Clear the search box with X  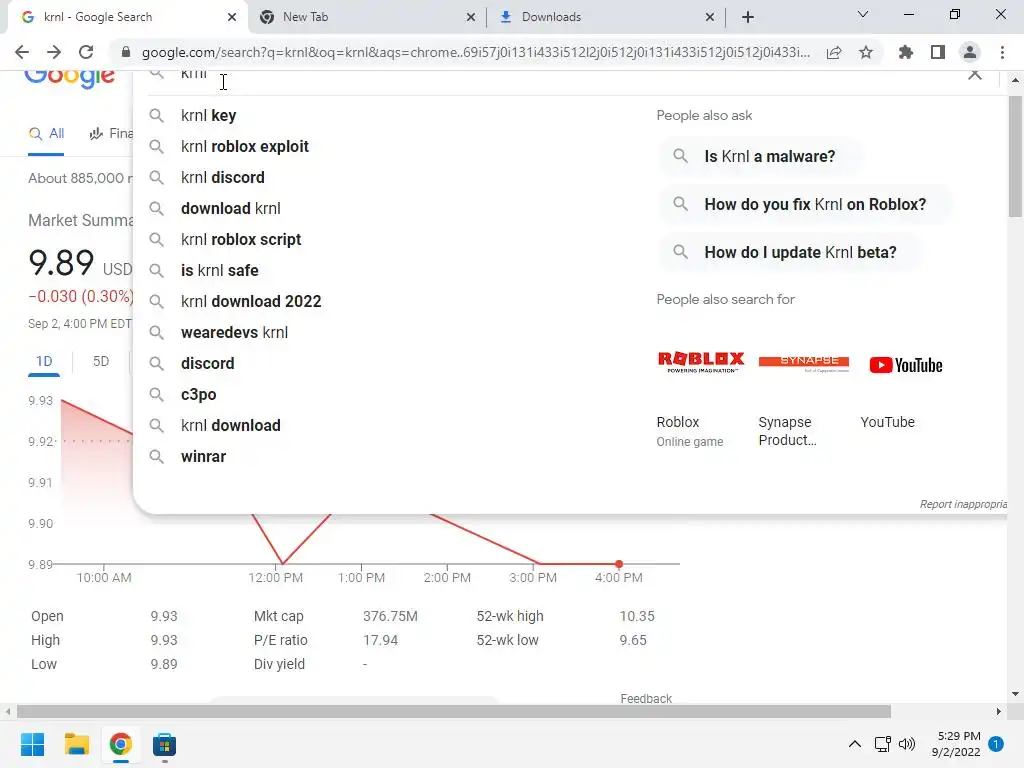tap(975, 74)
